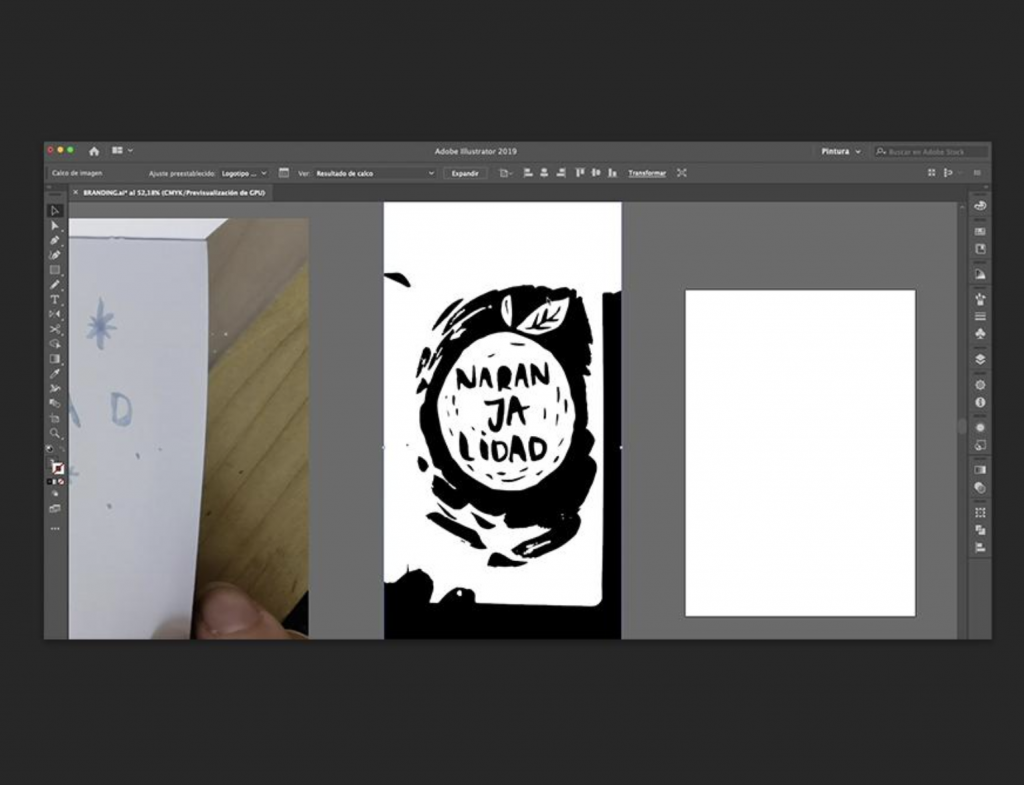Select the Type tool
This screenshot has width=1024, height=785.
tap(55, 300)
